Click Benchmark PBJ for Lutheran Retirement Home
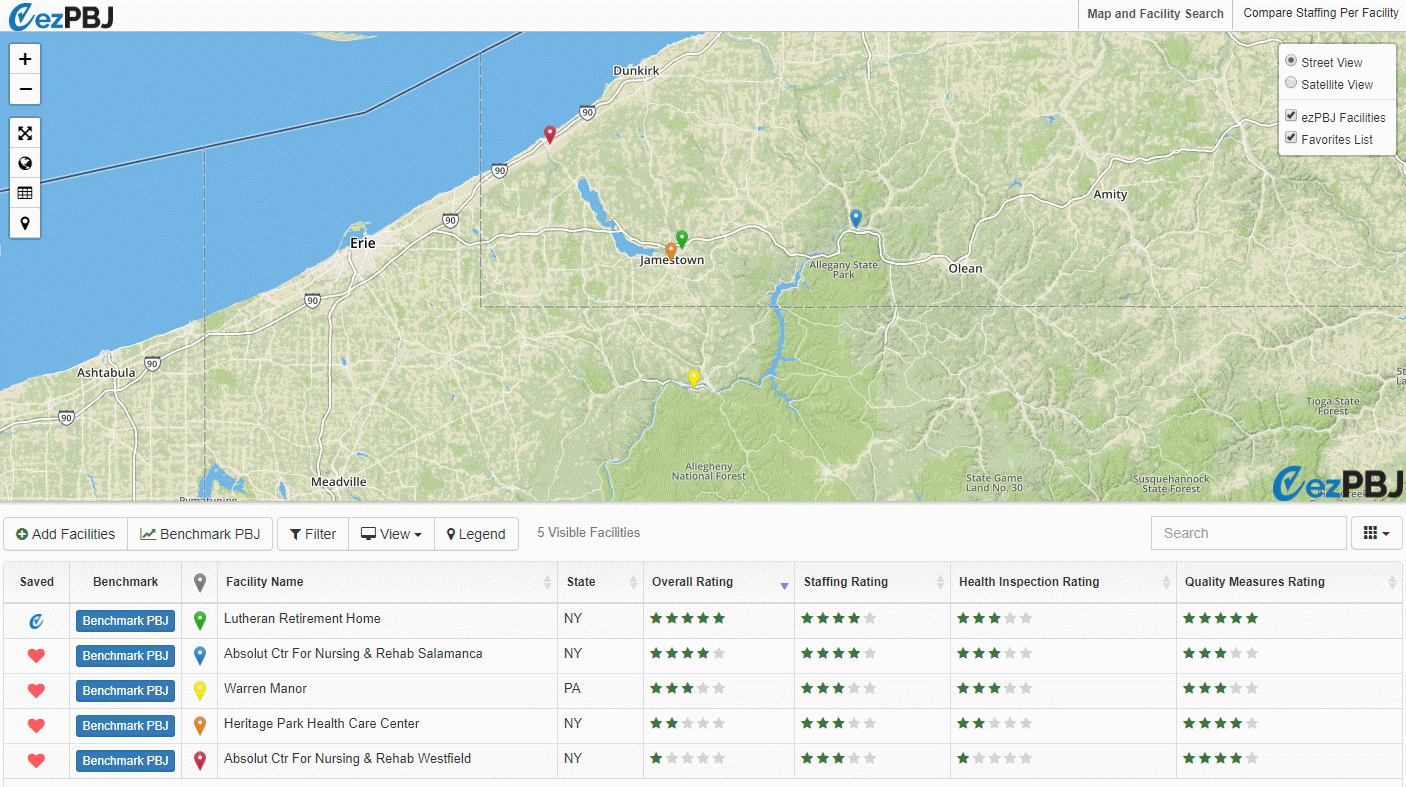 [x=125, y=621]
